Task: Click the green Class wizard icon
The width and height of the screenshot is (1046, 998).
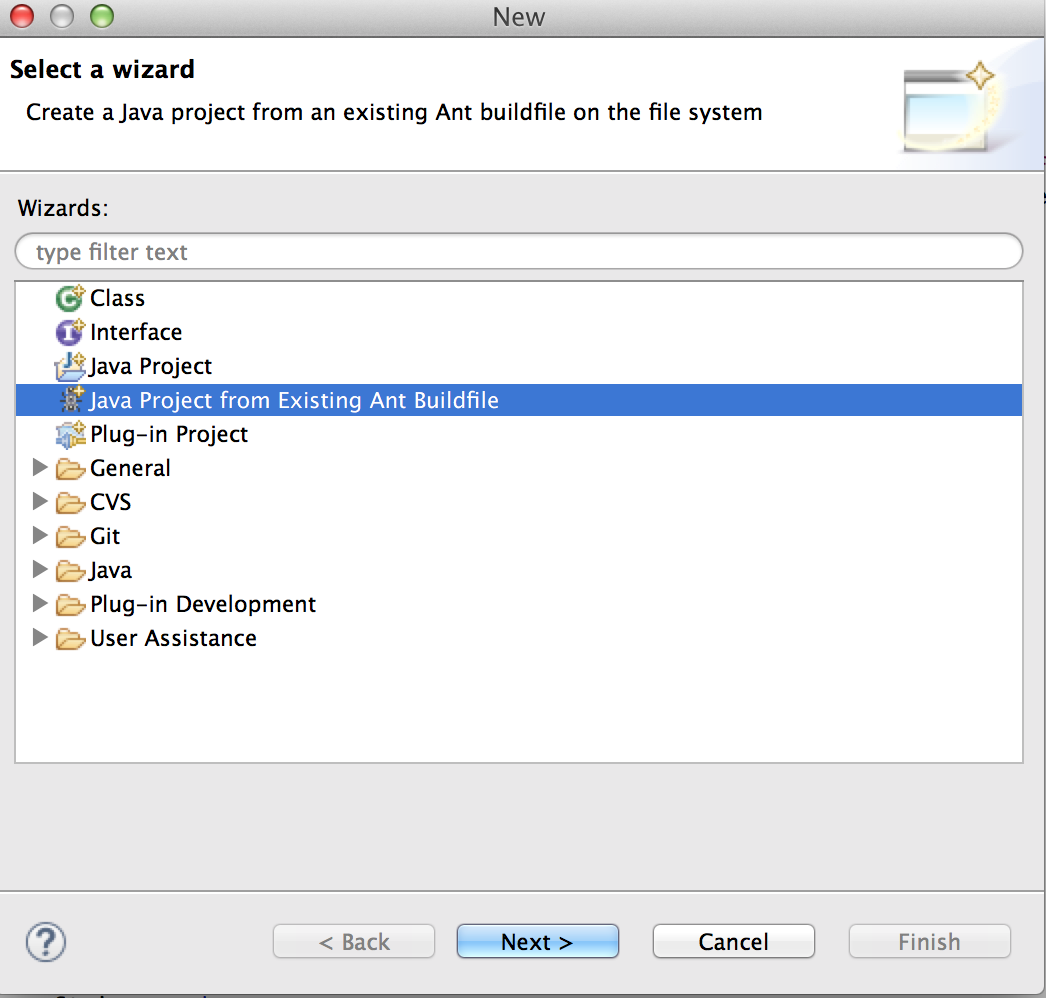Action: click(70, 298)
